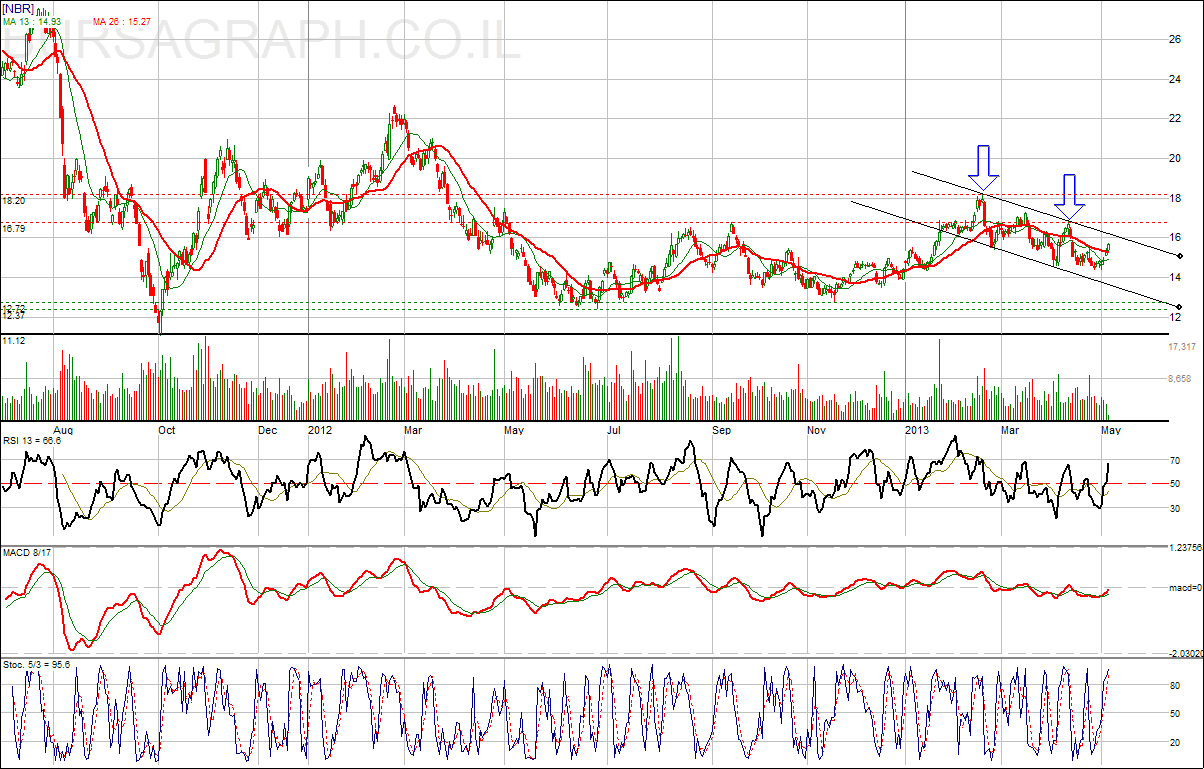Click the 2013 year axis label

pos(918,430)
